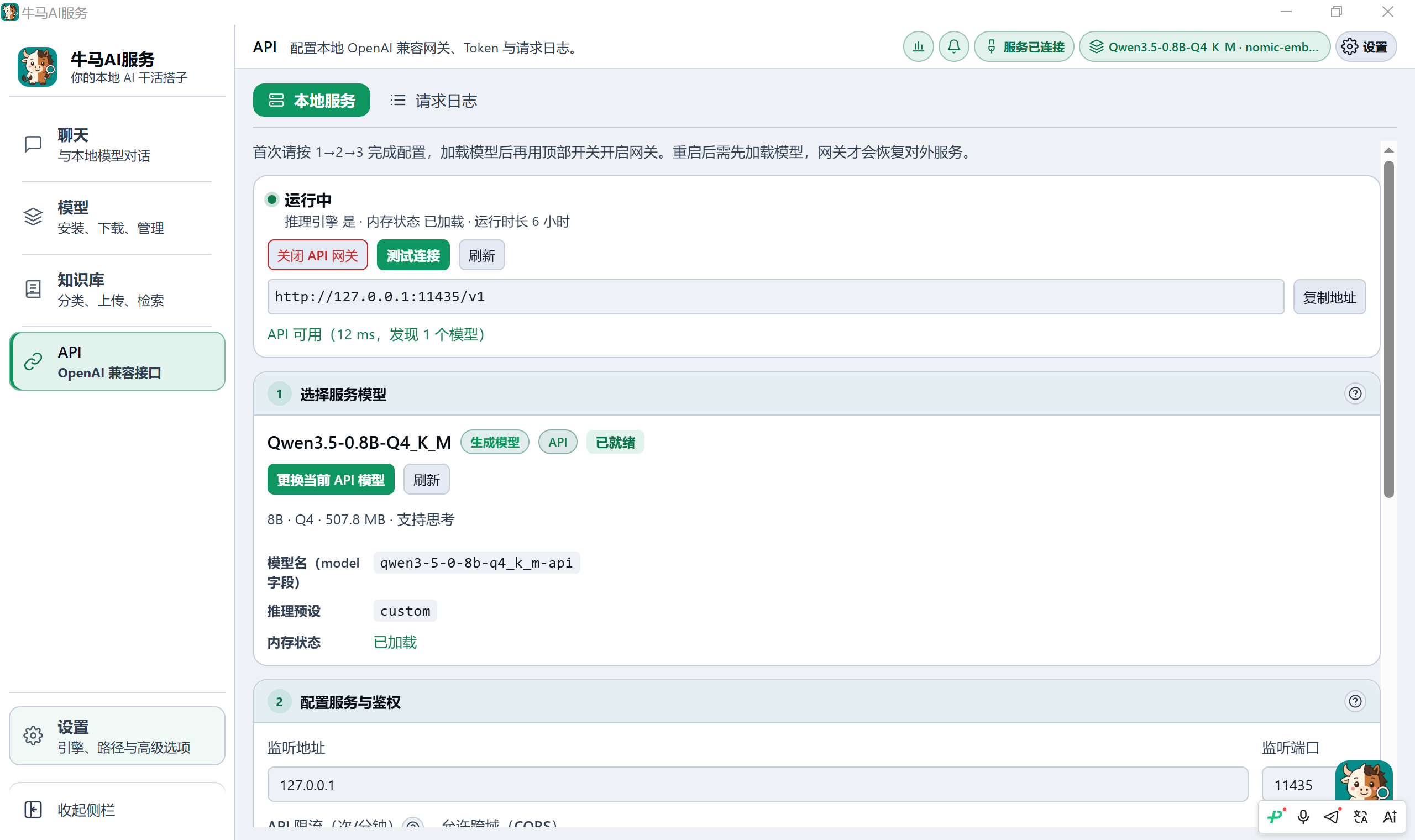Click 更换当前 API 模型 button
Image resolution: width=1415 pixels, height=840 pixels.
[x=331, y=480]
